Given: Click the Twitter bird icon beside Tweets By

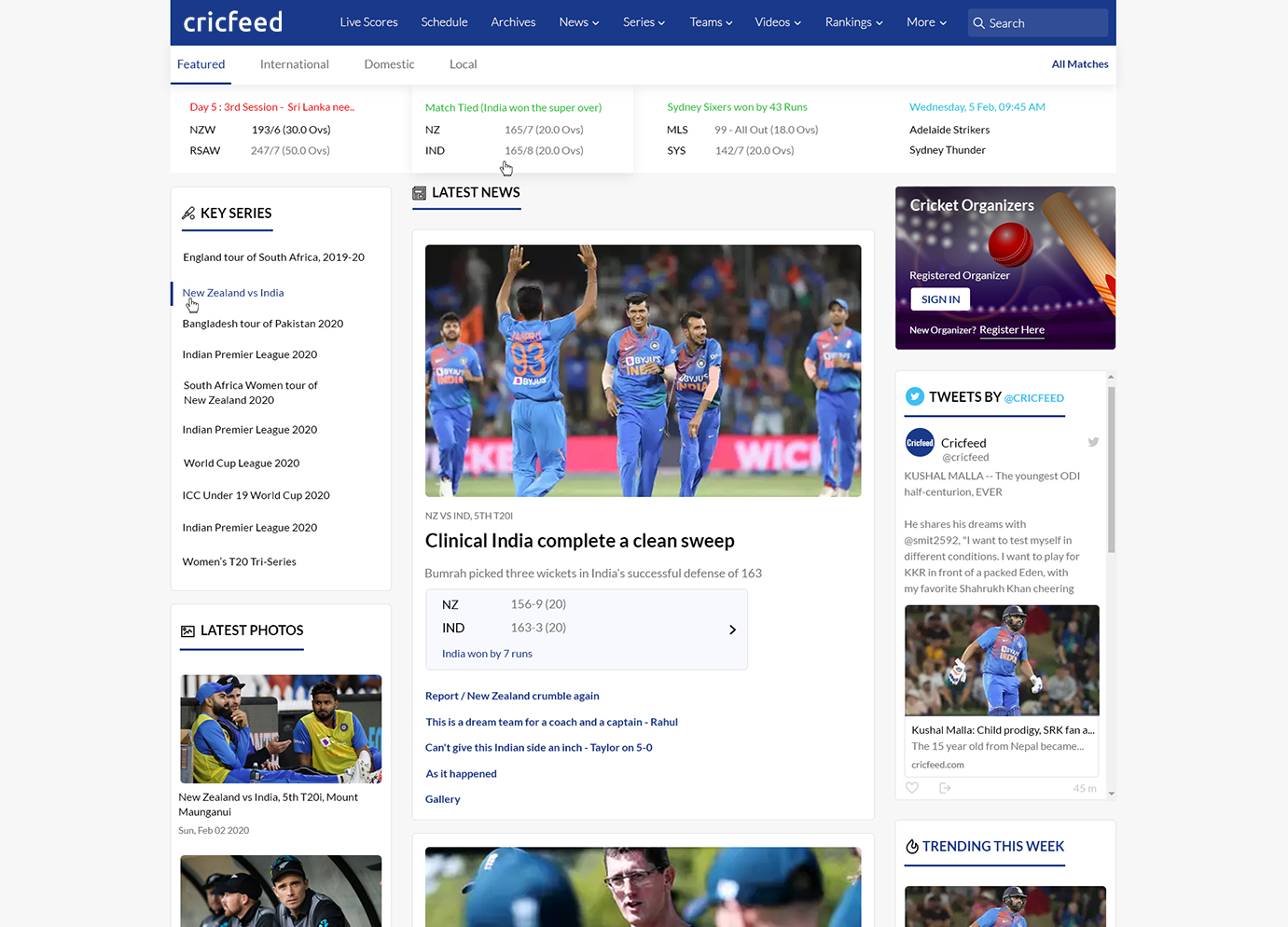Looking at the screenshot, I should (915, 396).
